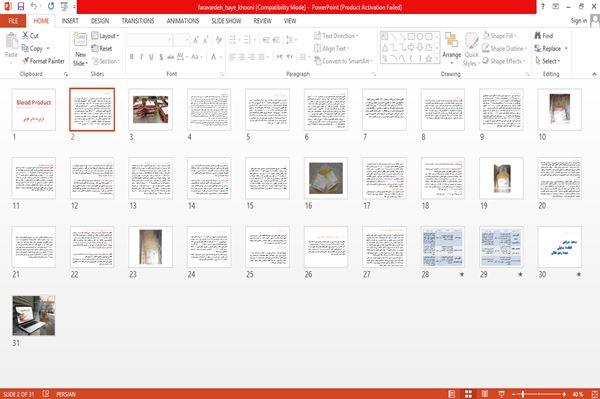Click the Save icon in quick access toolbar

[x=21, y=7]
